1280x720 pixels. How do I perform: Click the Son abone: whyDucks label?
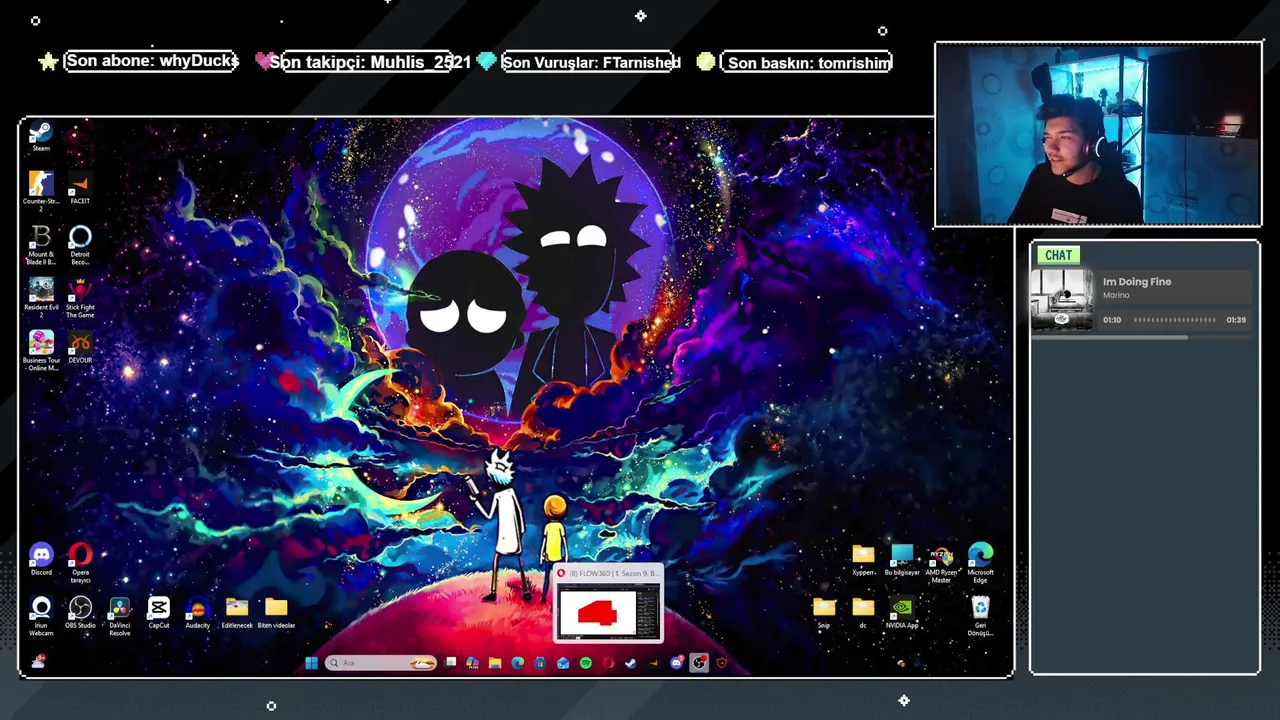coord(152,62)
